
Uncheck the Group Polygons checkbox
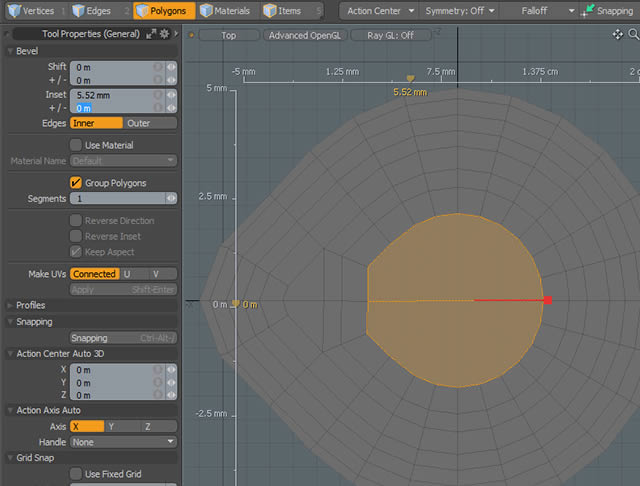click(76, 182)
